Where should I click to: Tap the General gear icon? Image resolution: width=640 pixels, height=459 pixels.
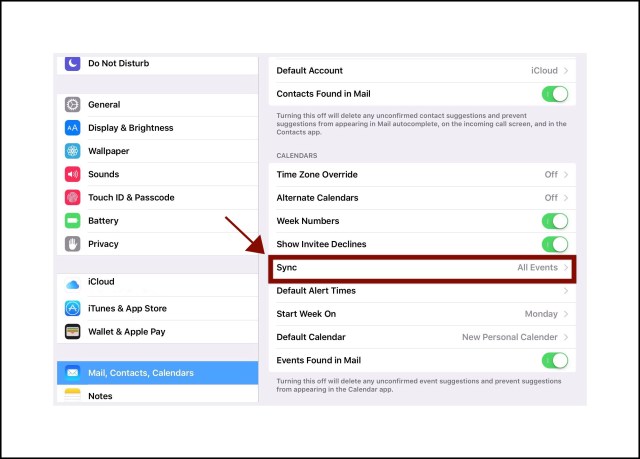tap(73, 104)
